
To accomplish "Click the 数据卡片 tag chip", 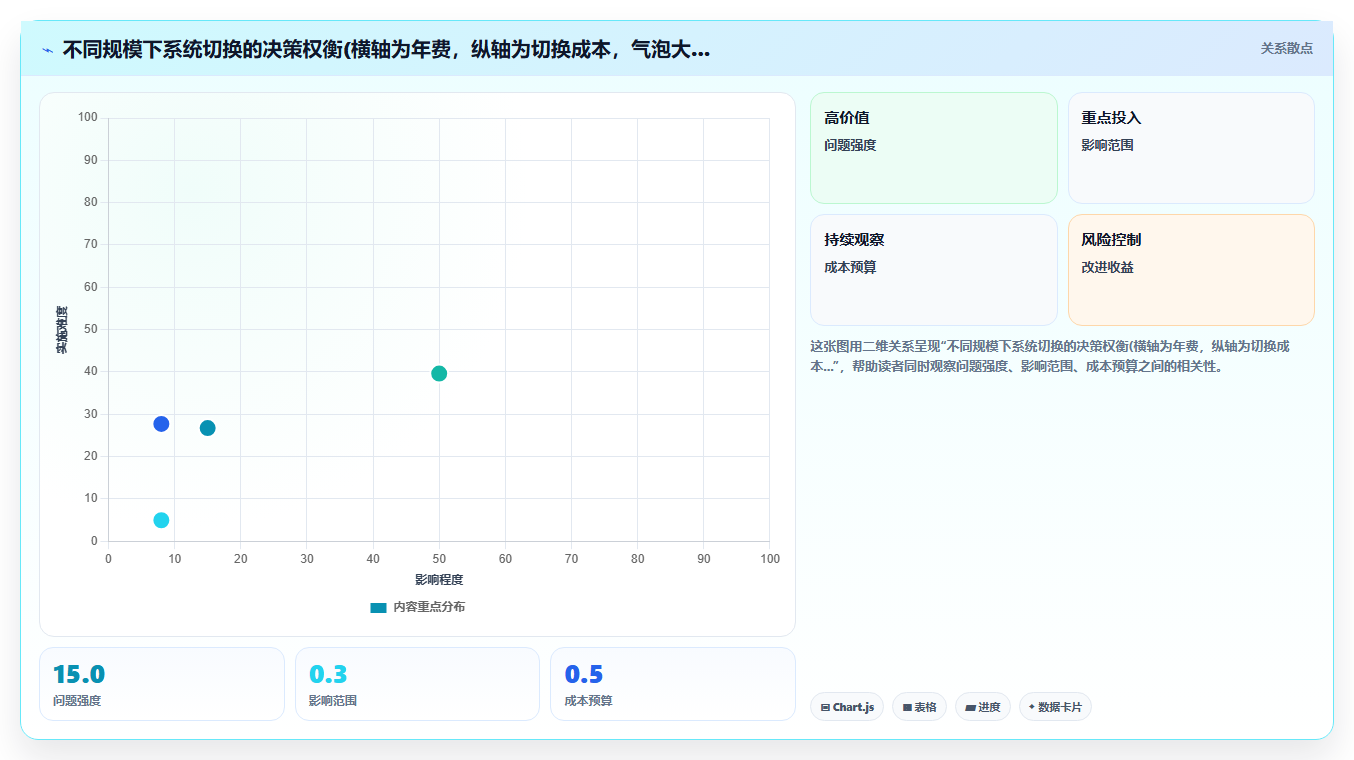I will pyautogui.click(x=1055, y=707).
